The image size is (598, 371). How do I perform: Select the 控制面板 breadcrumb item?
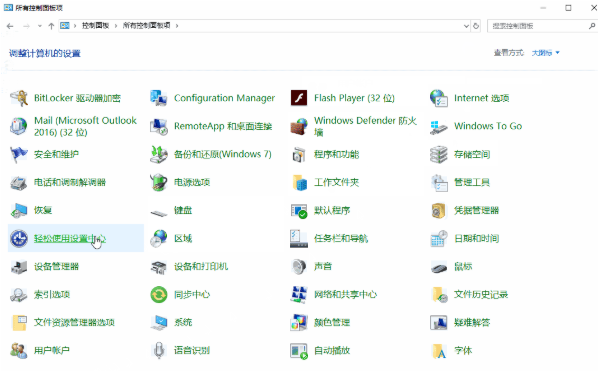95,26
